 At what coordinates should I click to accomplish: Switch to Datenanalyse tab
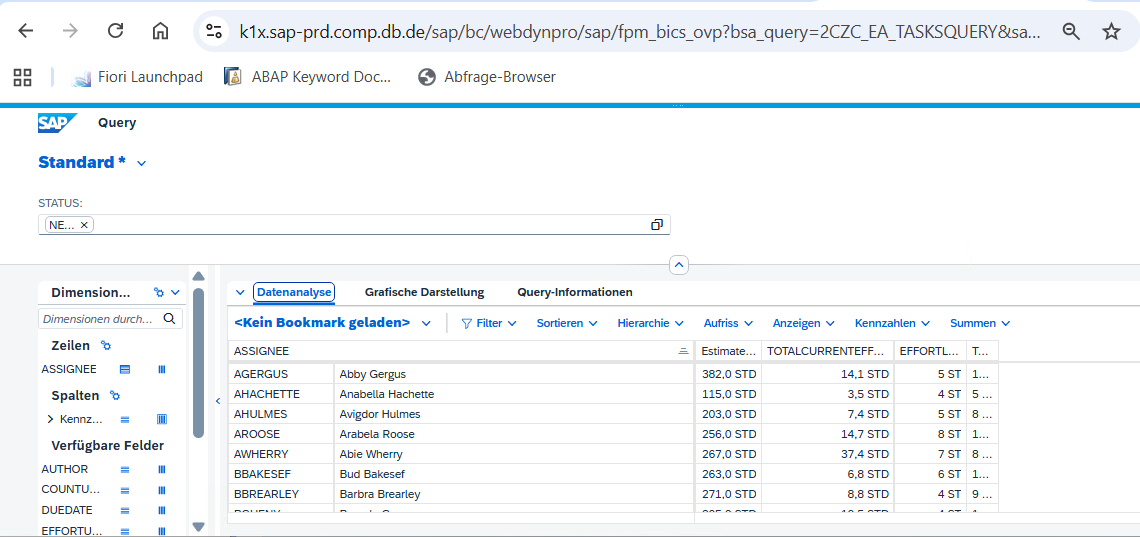(x=294, y=292)
